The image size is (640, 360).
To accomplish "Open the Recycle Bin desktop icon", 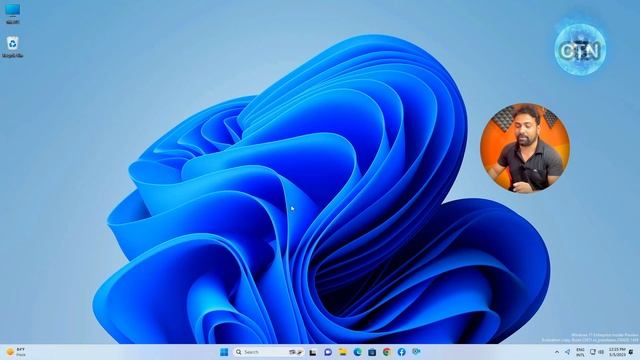I will (13, 47).
